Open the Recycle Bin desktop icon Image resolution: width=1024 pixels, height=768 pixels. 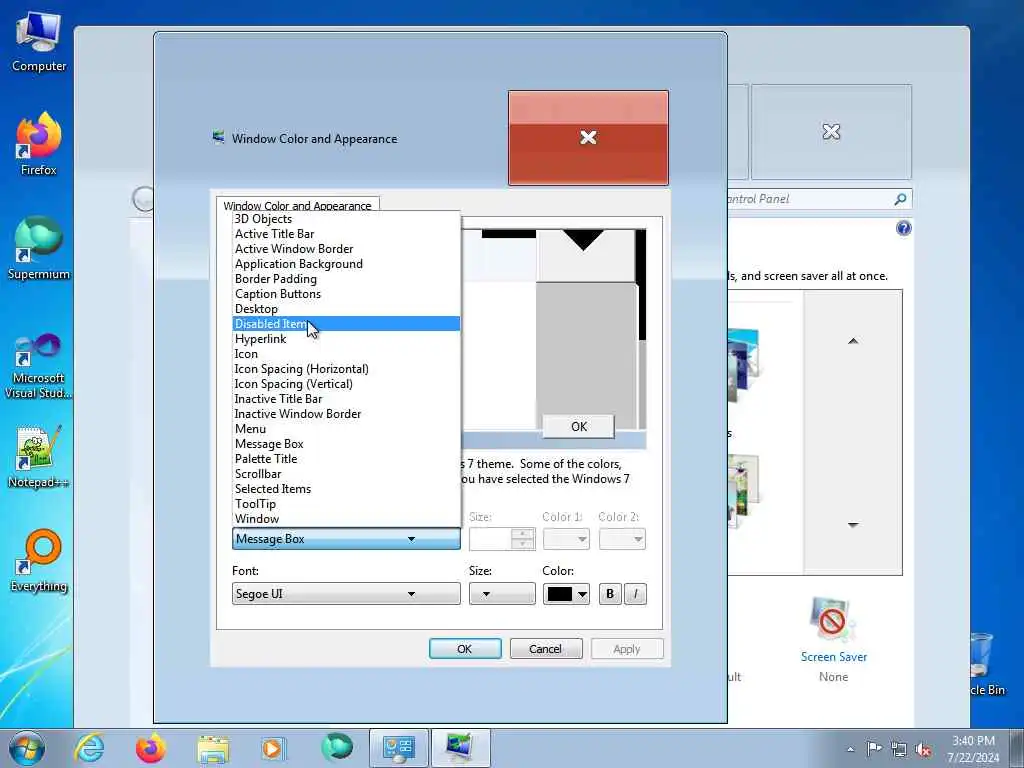(x=986, y=664)
